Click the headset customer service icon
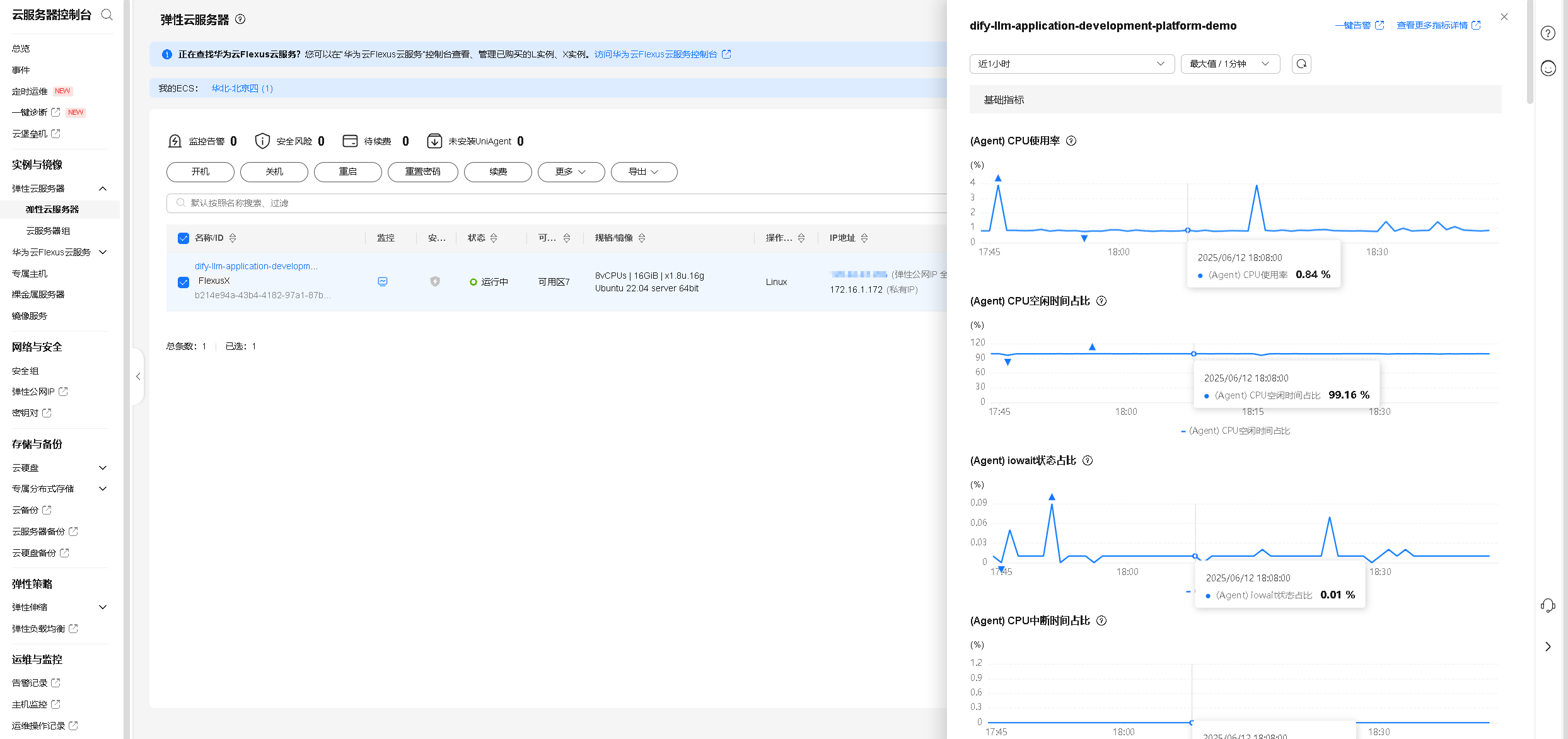This screenshot has width=1568, height=739. (x=1548, y=605)
